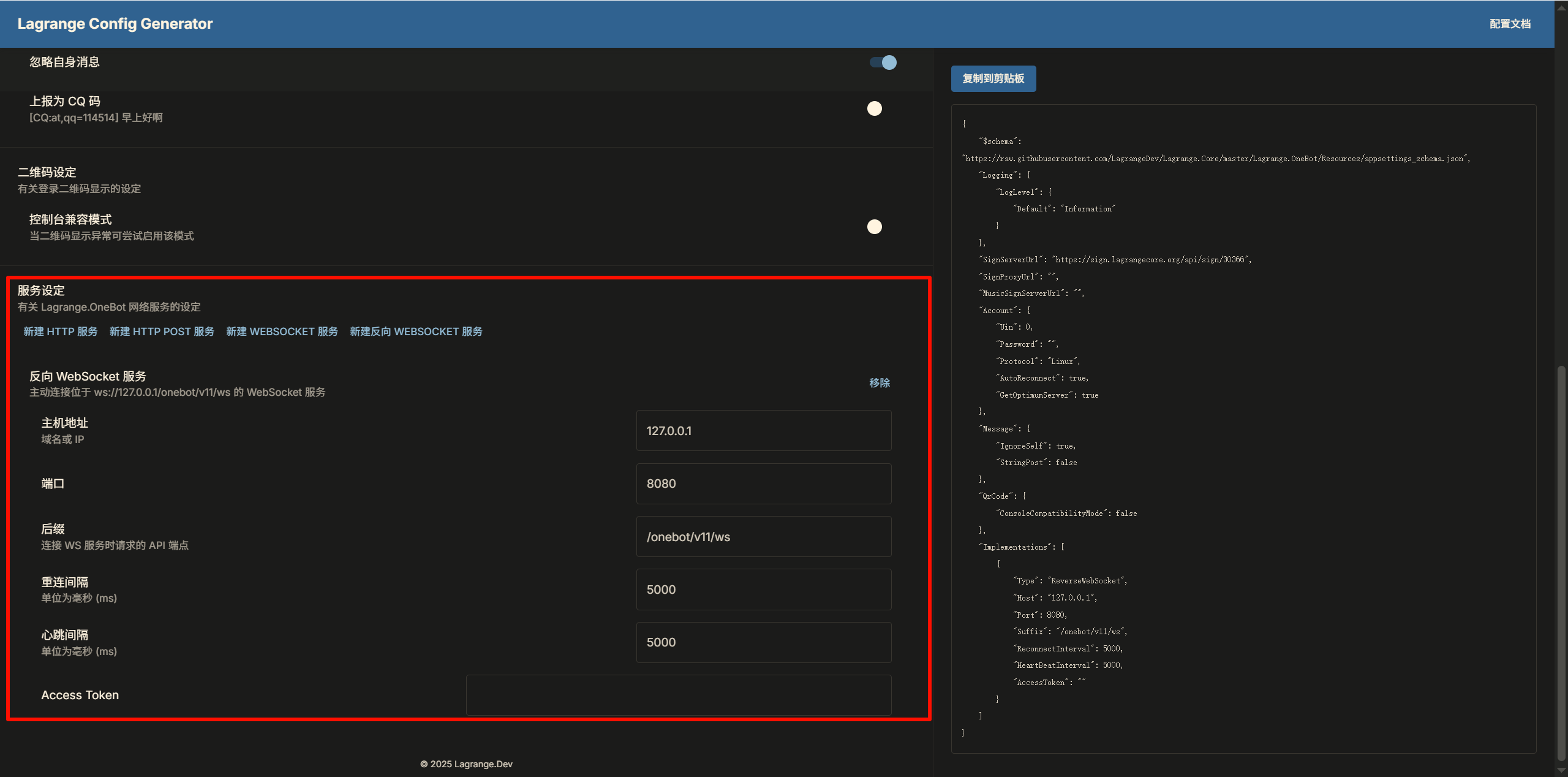Click the "SignServerUrl" line in JSON preview
This screenshot has width=1568, height=777.
(x=1115, y=260)
